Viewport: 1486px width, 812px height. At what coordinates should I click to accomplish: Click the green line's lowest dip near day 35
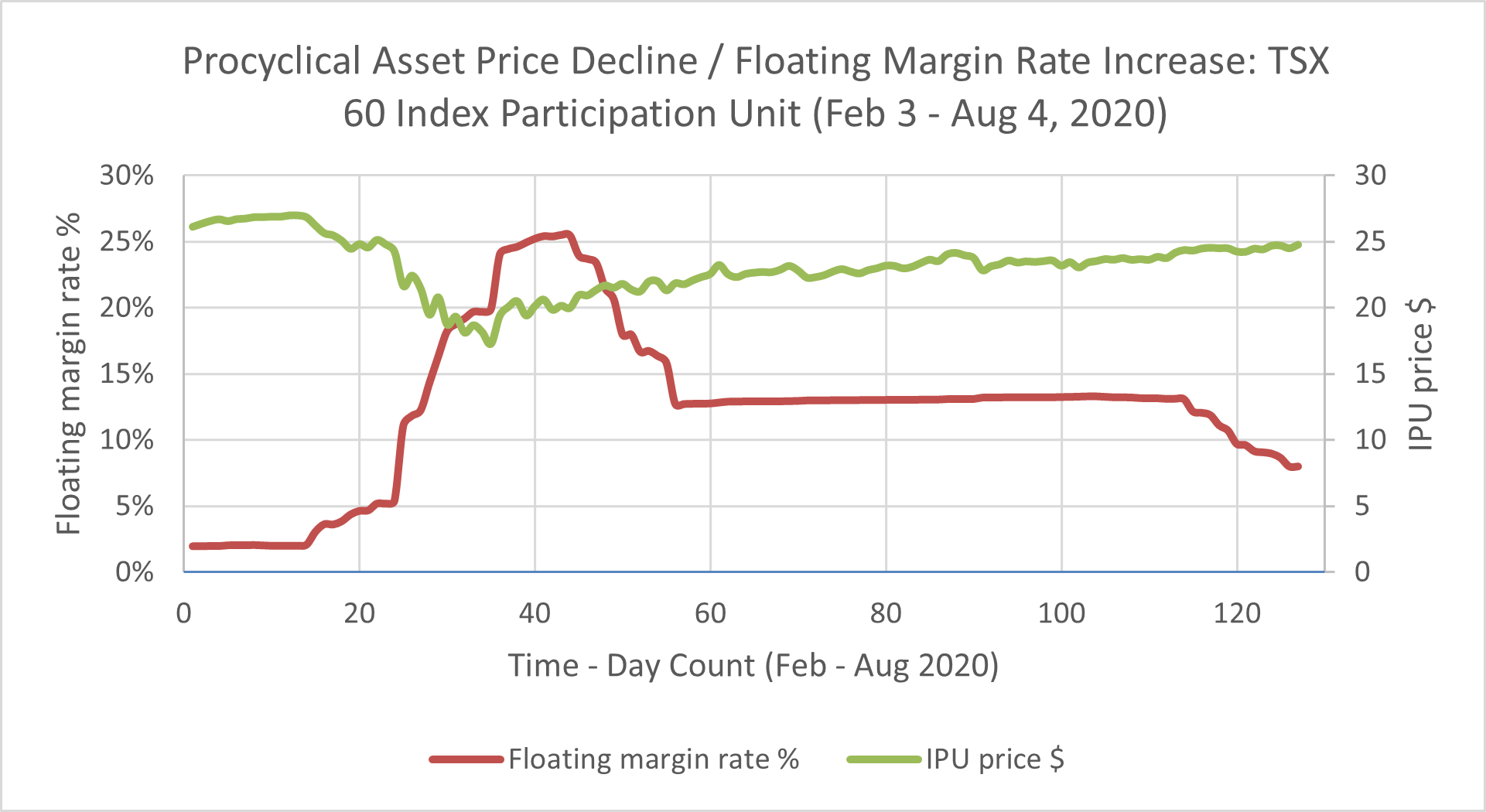[x=490, y=343]
